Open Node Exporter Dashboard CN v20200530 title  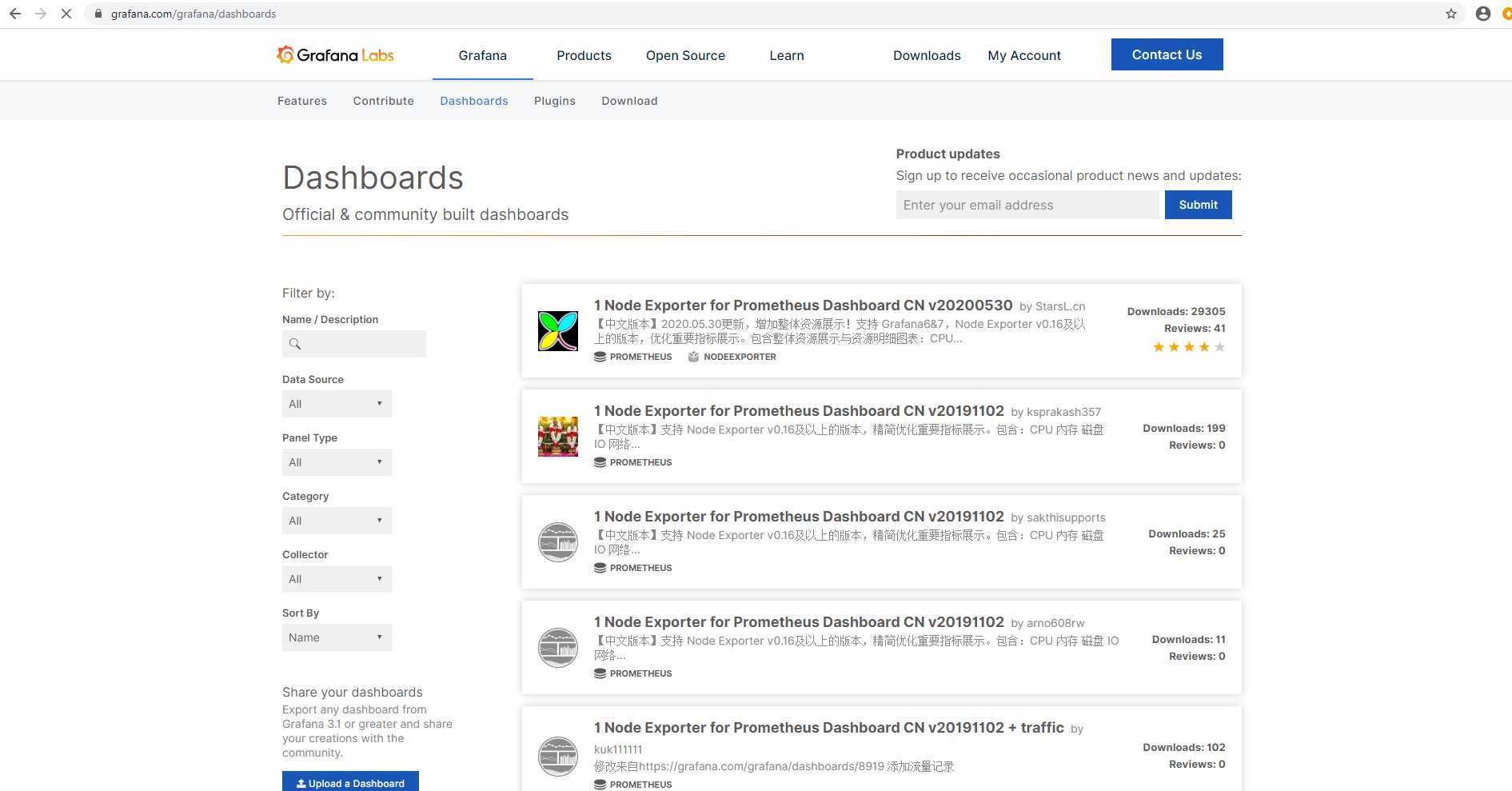tap(804, 306)
